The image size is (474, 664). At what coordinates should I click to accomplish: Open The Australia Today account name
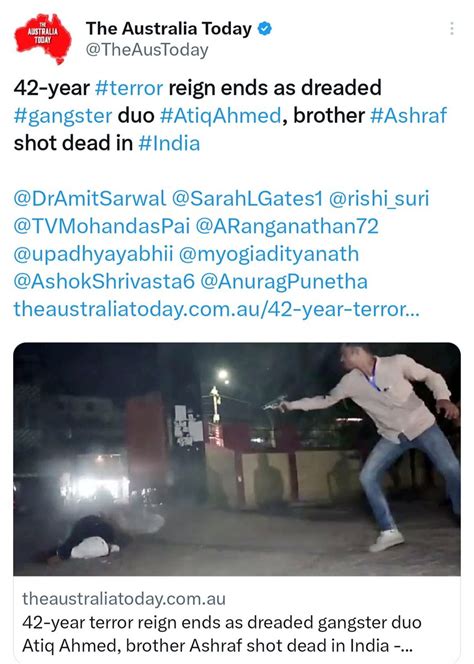pos(169,29)
